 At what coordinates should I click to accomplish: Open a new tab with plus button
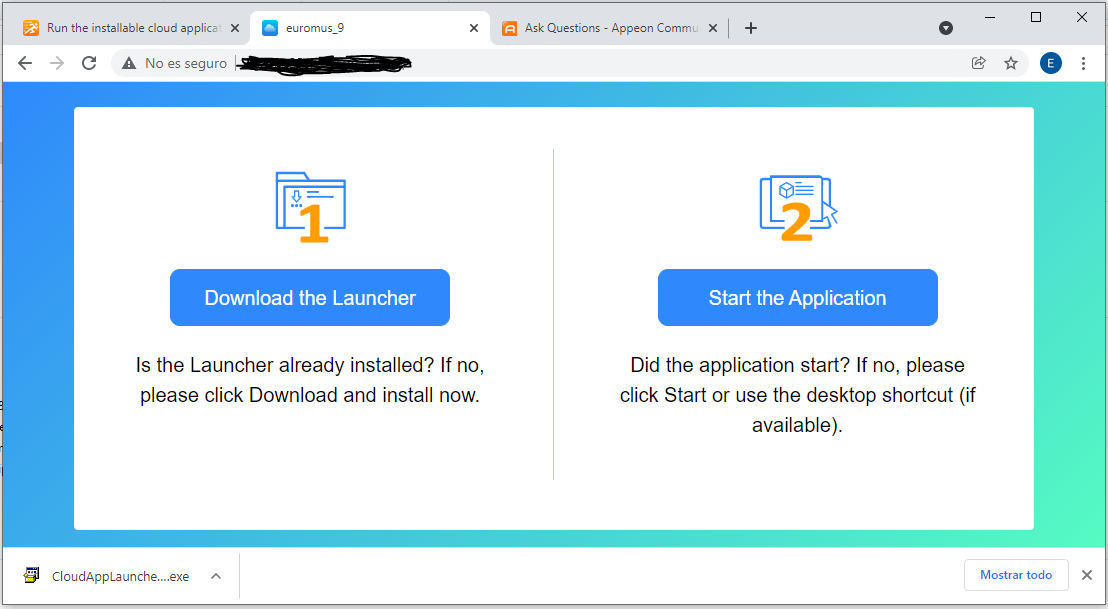point(751,28)
